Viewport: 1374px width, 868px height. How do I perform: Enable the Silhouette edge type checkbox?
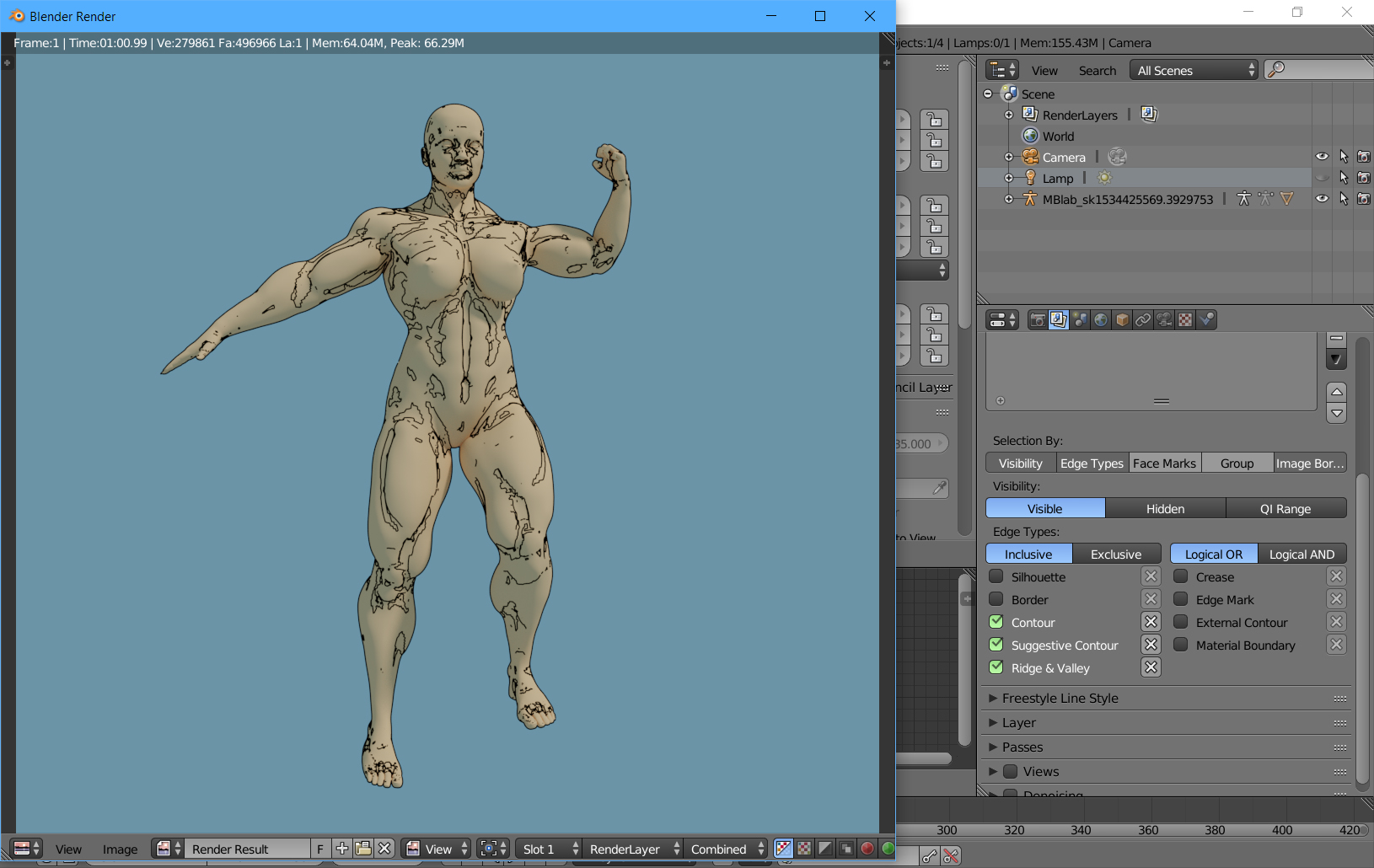996,576
